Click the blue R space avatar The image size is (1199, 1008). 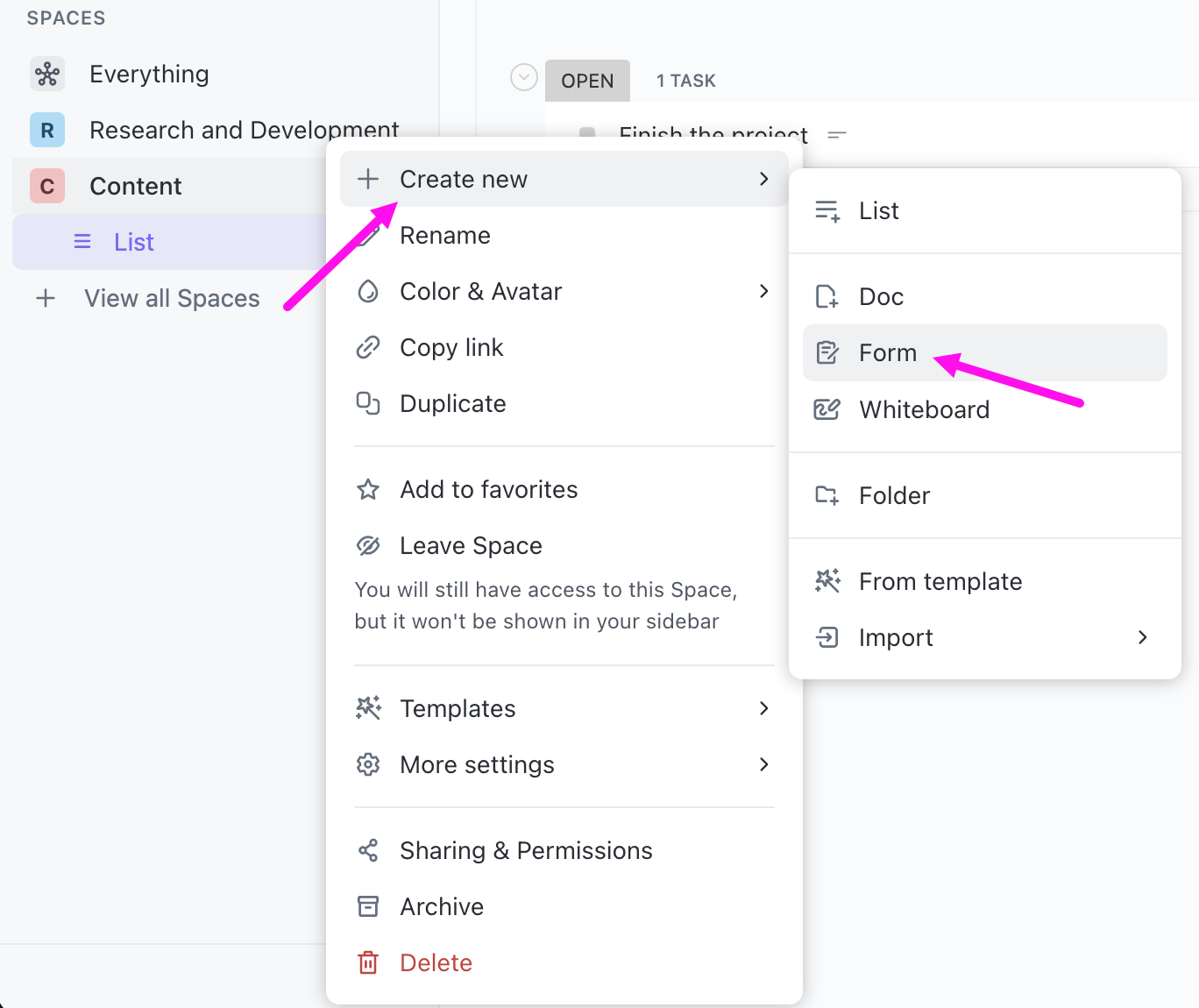(x=47, y=131)
